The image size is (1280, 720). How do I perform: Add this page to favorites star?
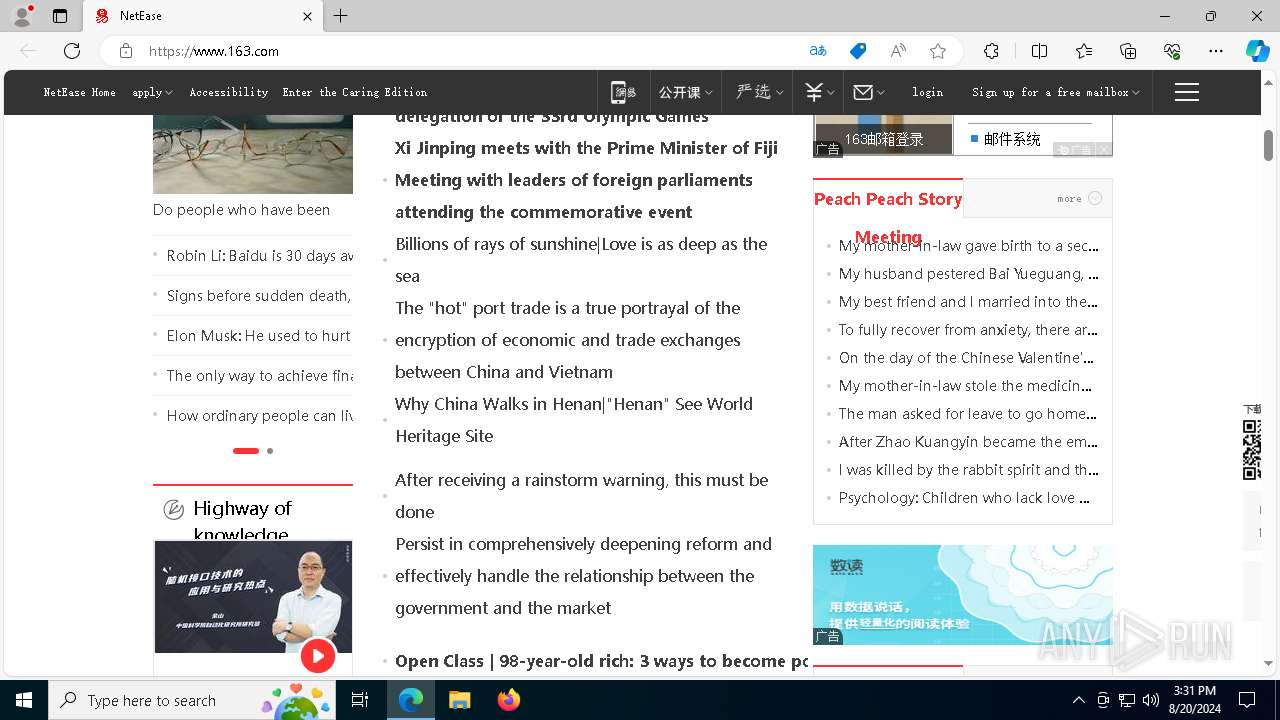point(937,51)
